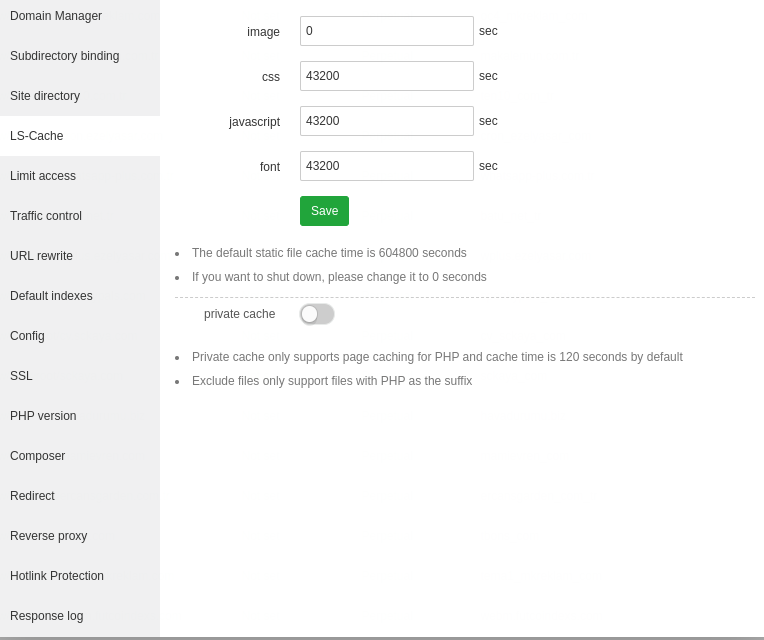The image size is (764, 640).
Task: Open the Config tab
Action: coord(27,336)
